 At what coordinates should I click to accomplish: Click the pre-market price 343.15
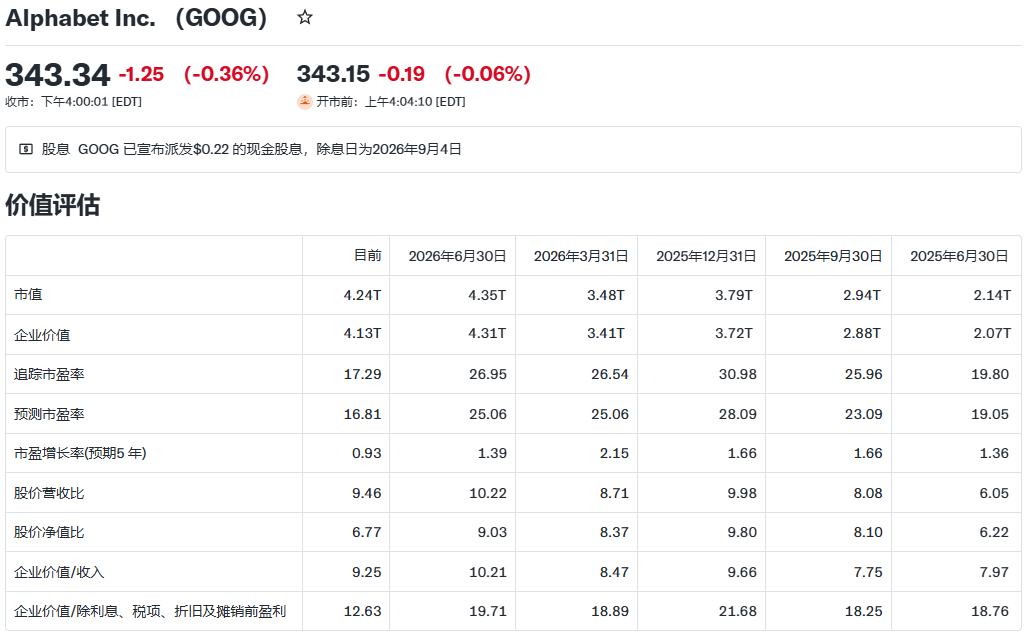(x=333, y=74)
